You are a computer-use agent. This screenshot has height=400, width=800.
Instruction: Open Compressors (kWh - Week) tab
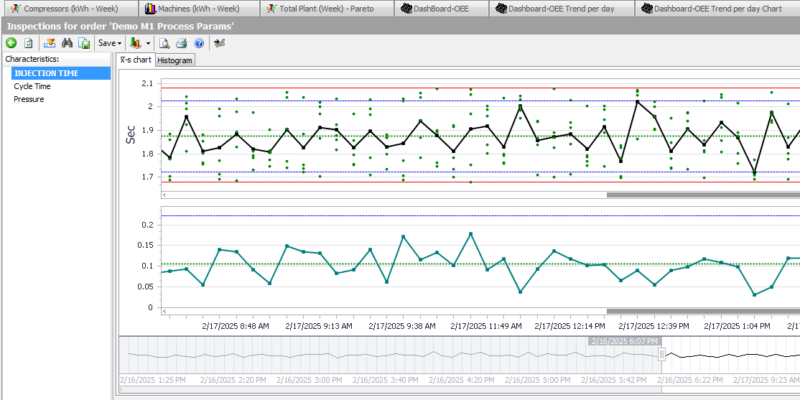69,9
